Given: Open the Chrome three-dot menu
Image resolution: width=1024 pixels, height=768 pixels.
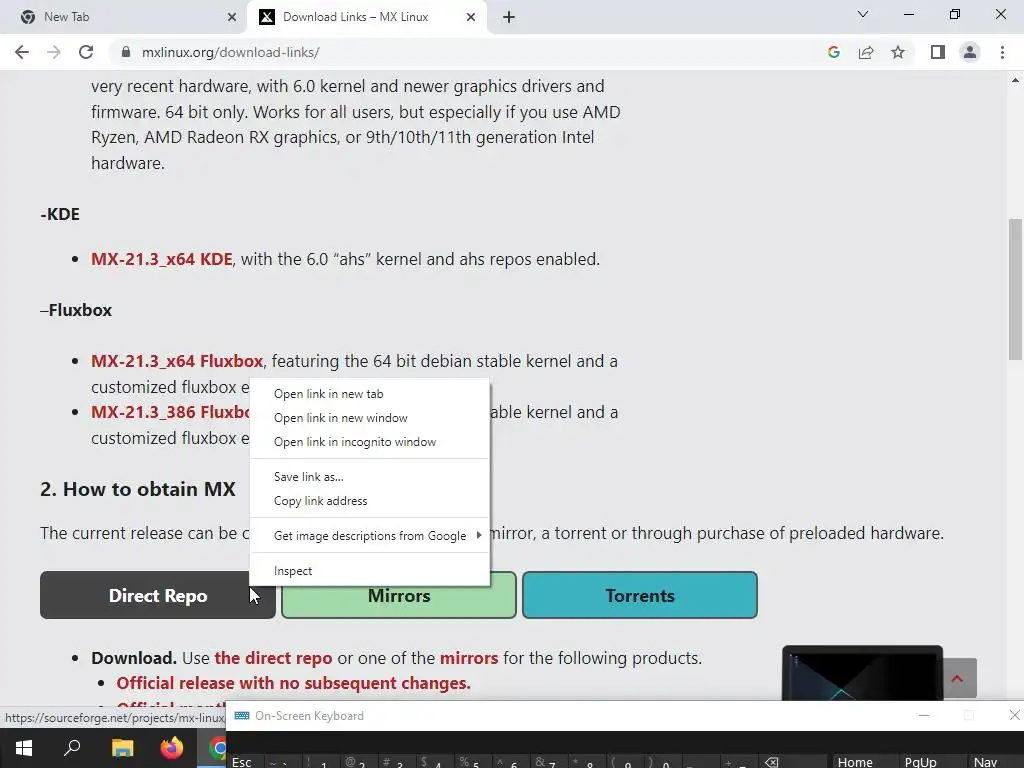Looking at the screenshot, I should [1002, 52].
